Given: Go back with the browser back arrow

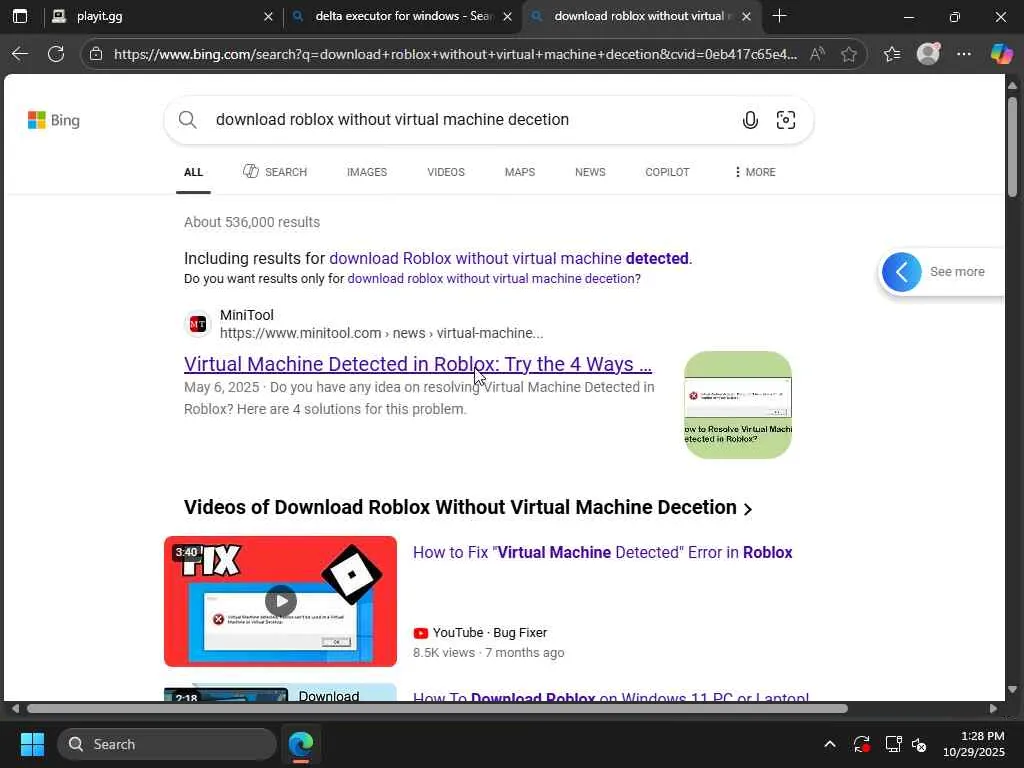Looking at the screenshot, I should [20, 54].
